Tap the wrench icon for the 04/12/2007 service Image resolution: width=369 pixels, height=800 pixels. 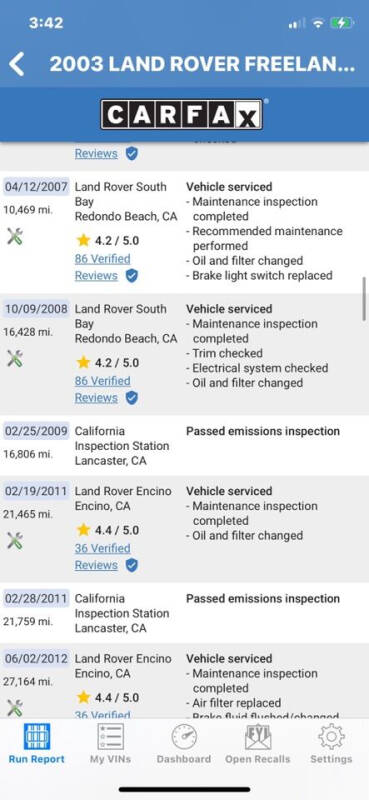click(x=15, y=237)
